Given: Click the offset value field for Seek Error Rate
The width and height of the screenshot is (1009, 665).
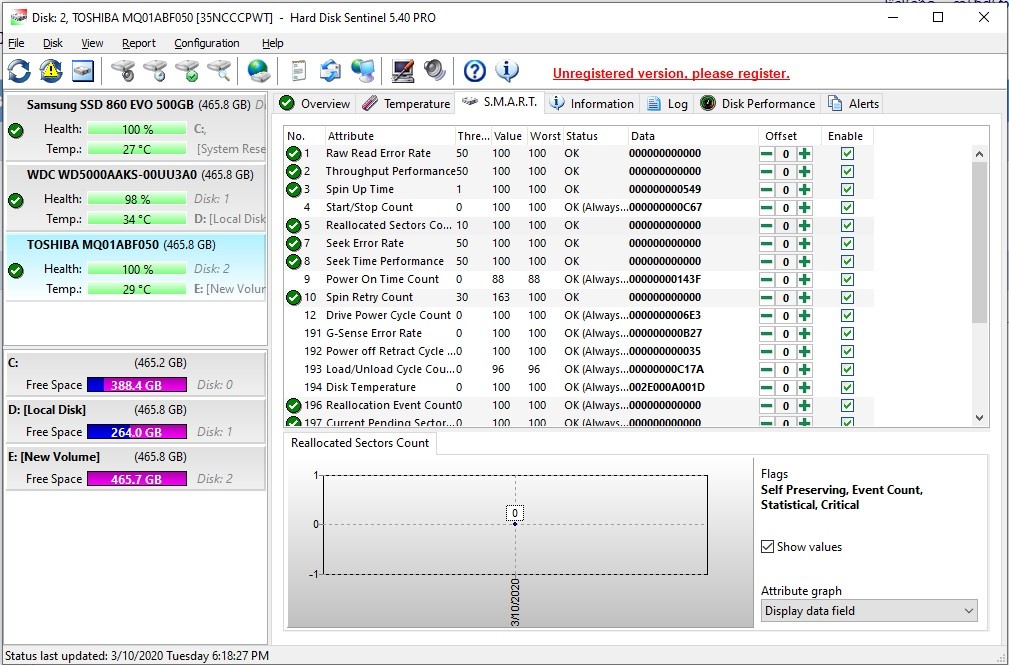Looking at the screenshot, I should tap(786, 244).
